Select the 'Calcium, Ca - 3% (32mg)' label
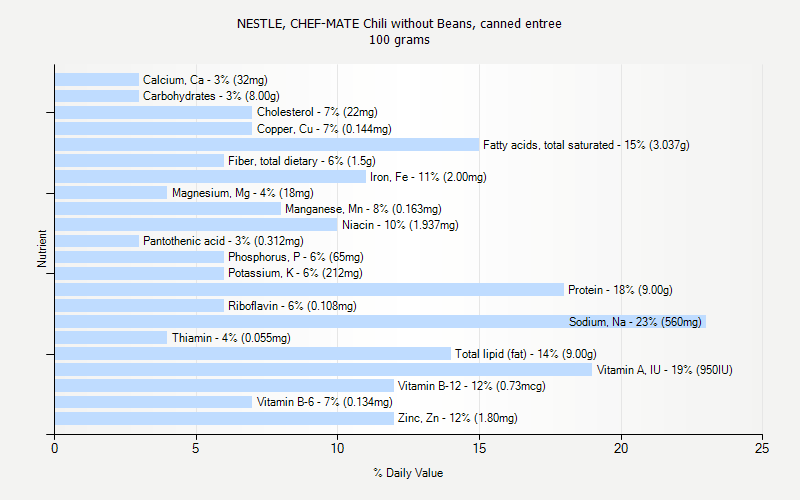Image resolution: width=800 pixels, height=500 pixels. (205, 80)
